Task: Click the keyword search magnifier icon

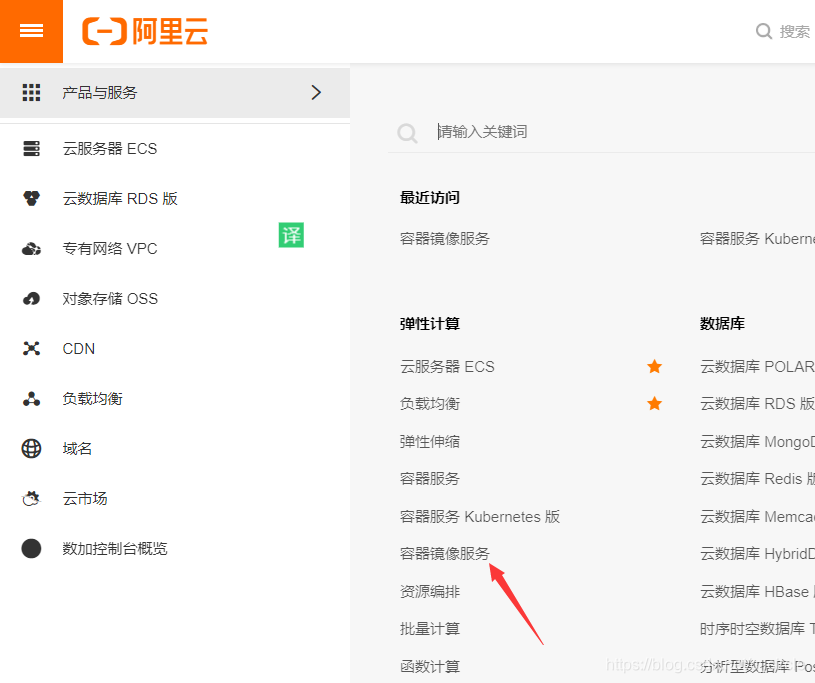Action: click(407, 133)
